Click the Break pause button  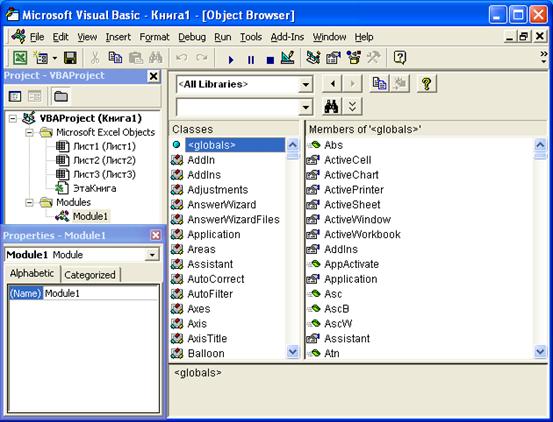coord(251,60)
